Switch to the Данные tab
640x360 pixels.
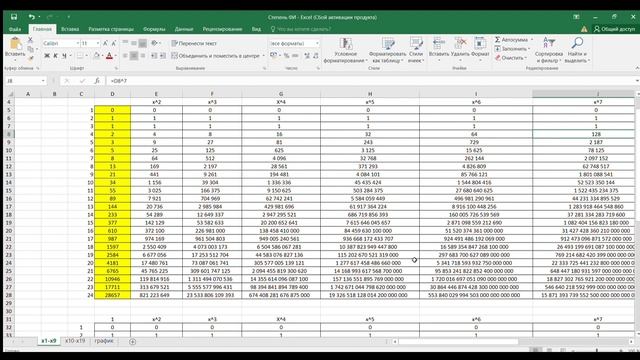[184, 29]
